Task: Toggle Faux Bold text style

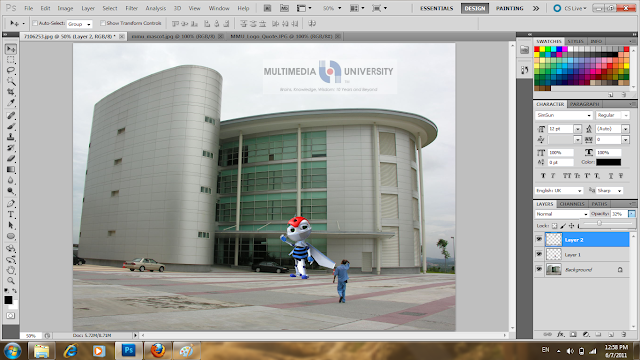Action: point(543,176)
